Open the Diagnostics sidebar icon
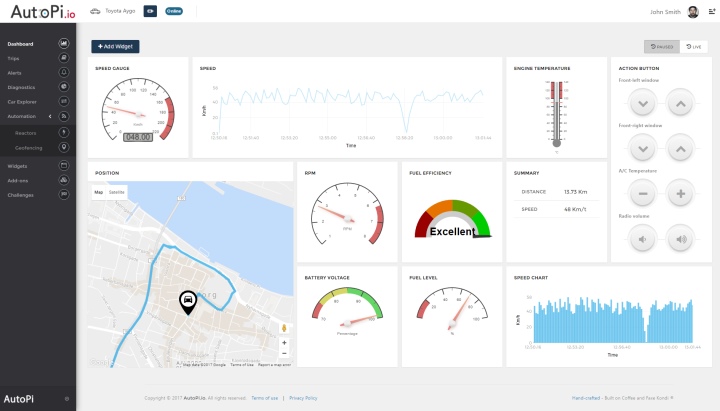Viewport: 720px width, 411px height. [64, 87]
